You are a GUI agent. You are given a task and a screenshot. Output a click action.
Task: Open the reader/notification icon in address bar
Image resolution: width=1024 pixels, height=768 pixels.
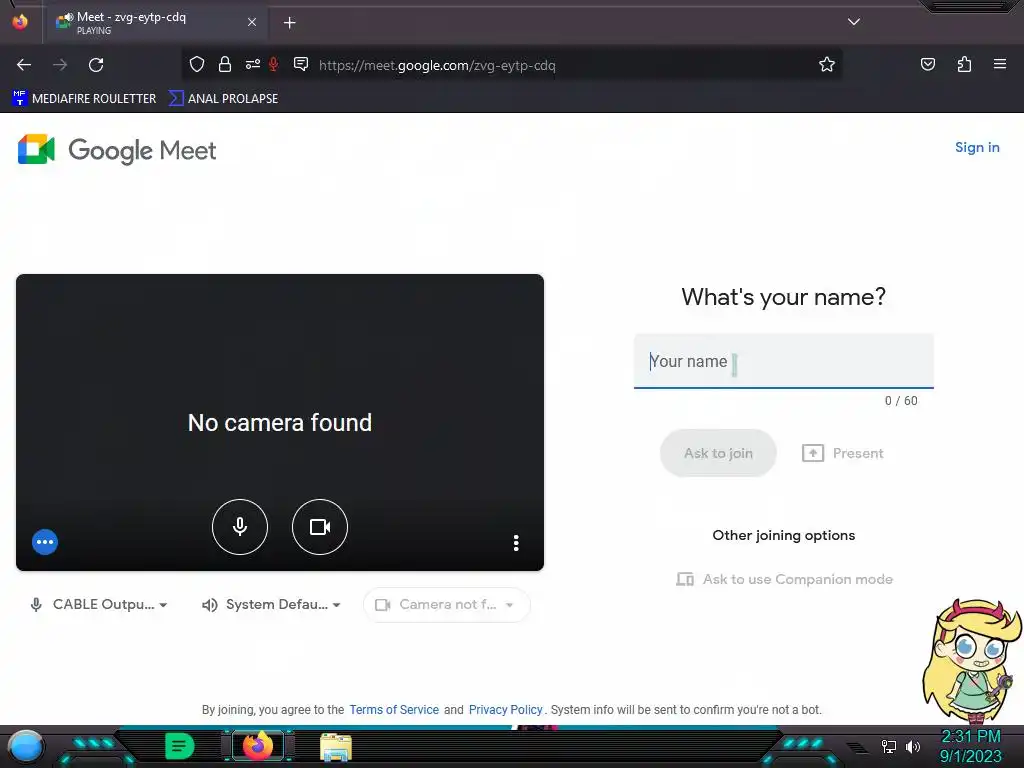pyautogui.click(x=301, y=64)
